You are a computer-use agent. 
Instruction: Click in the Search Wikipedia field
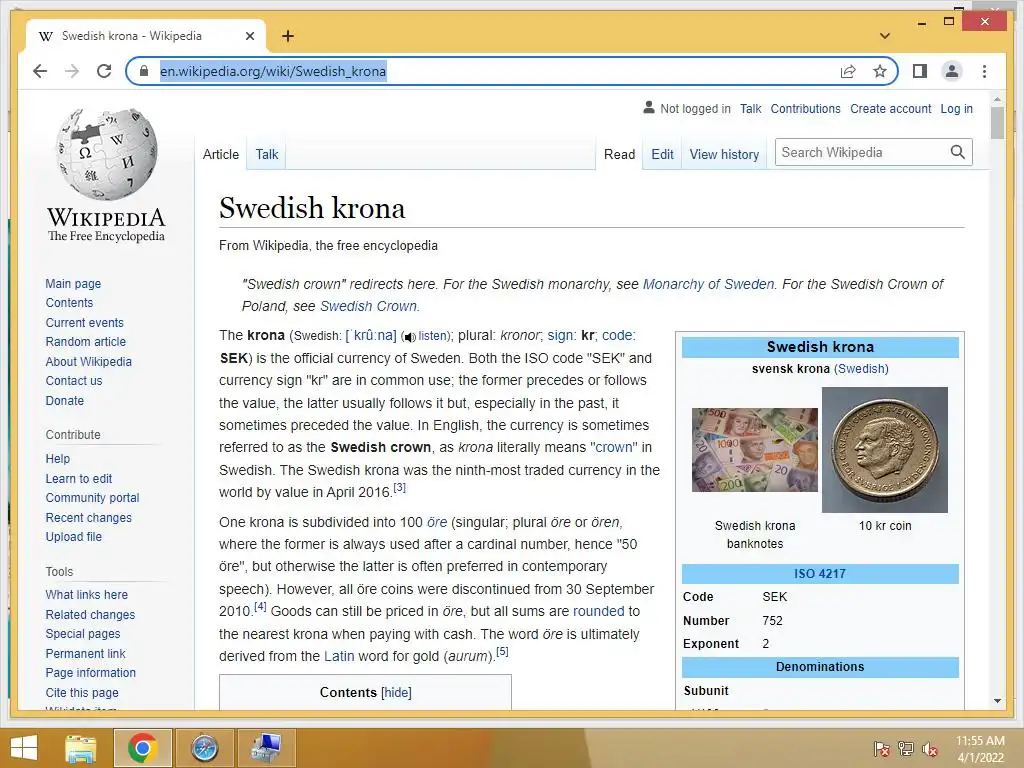[x=862, y=152]
